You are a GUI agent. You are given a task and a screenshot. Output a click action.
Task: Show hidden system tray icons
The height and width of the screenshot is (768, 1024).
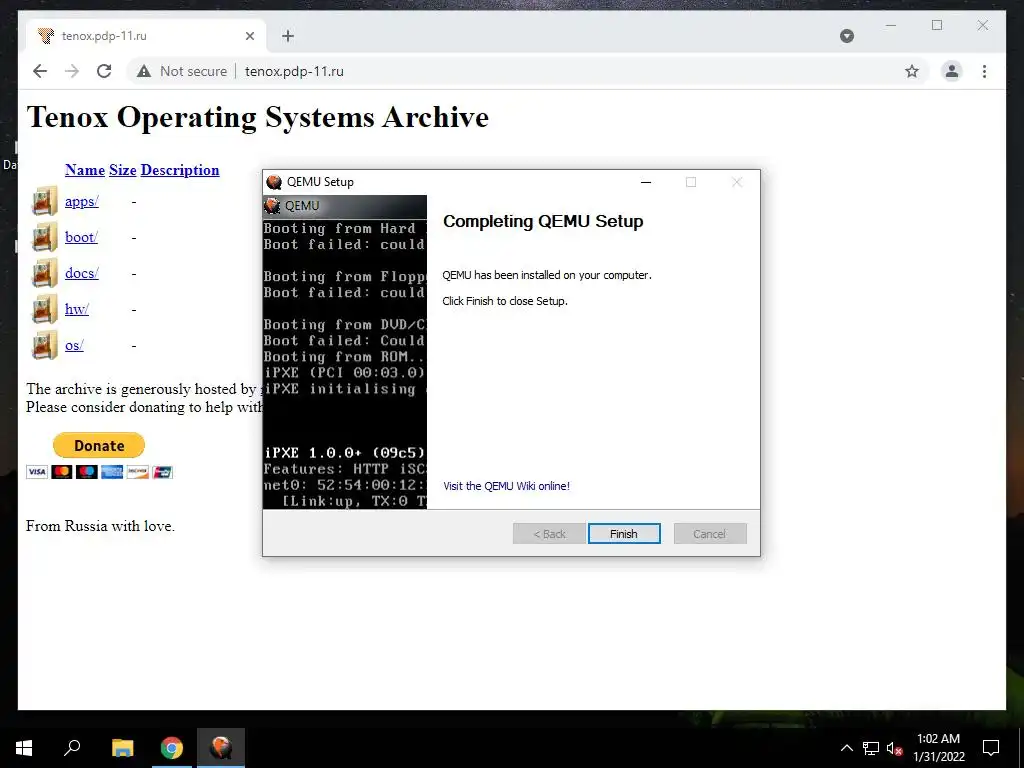tap(846, 748)
